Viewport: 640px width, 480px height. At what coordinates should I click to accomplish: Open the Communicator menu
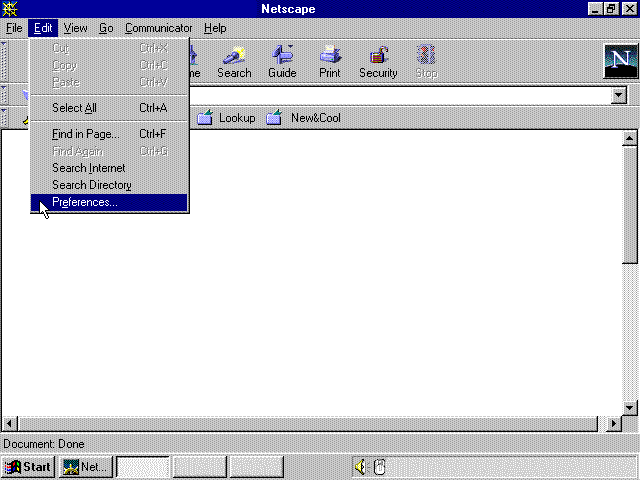pos(158,28)
